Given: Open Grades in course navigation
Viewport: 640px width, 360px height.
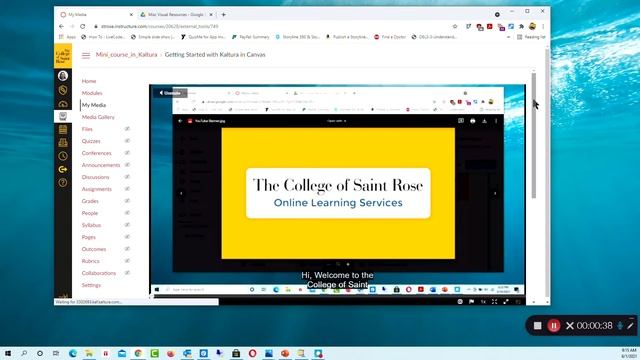Looking at the screenshot, I should click(90, 201).
